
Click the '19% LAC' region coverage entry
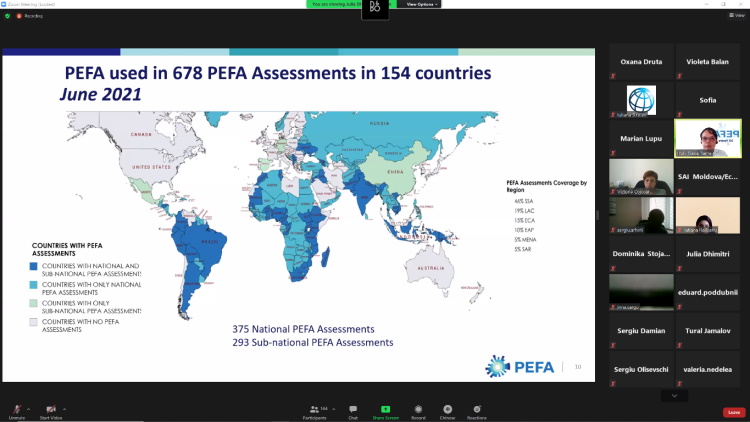tap(524, 211)
